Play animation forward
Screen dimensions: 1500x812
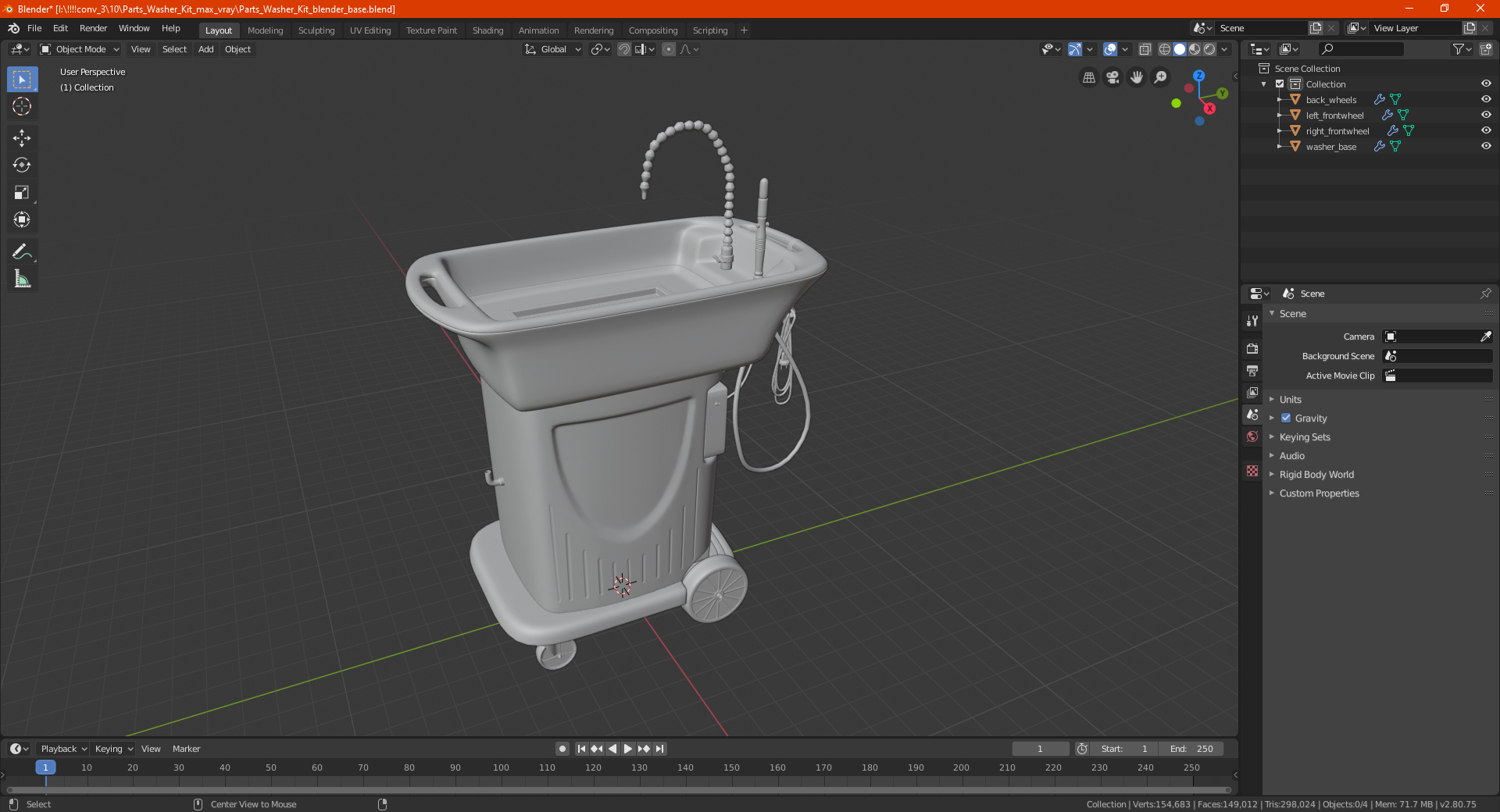pos(628,749)
